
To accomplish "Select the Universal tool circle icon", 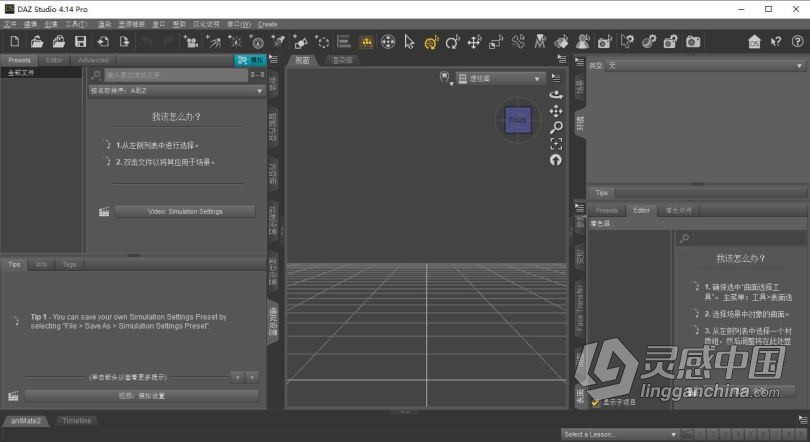I will 388,41.
